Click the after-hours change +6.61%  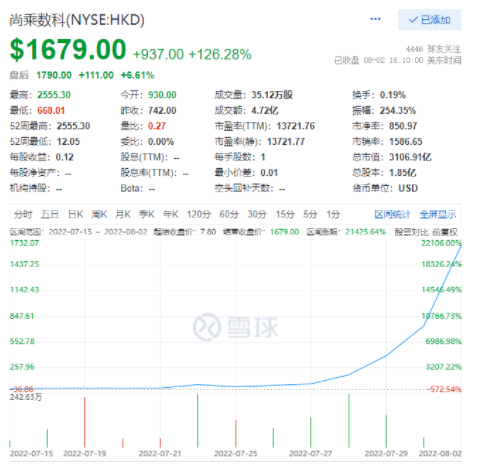point(137,75)
